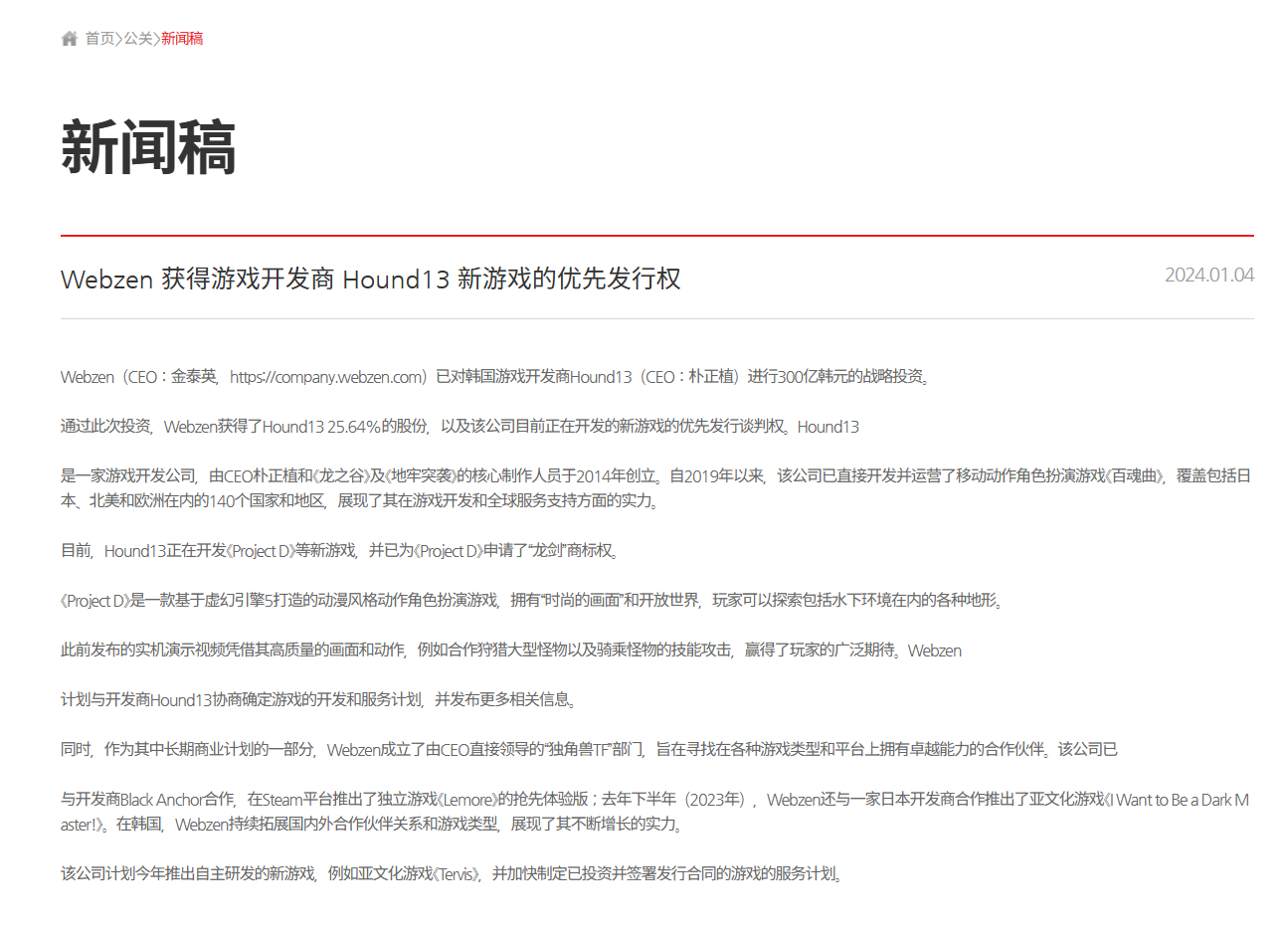Click the paragraph starting with 是一家游戏开发公司

(x=656, y=488)
